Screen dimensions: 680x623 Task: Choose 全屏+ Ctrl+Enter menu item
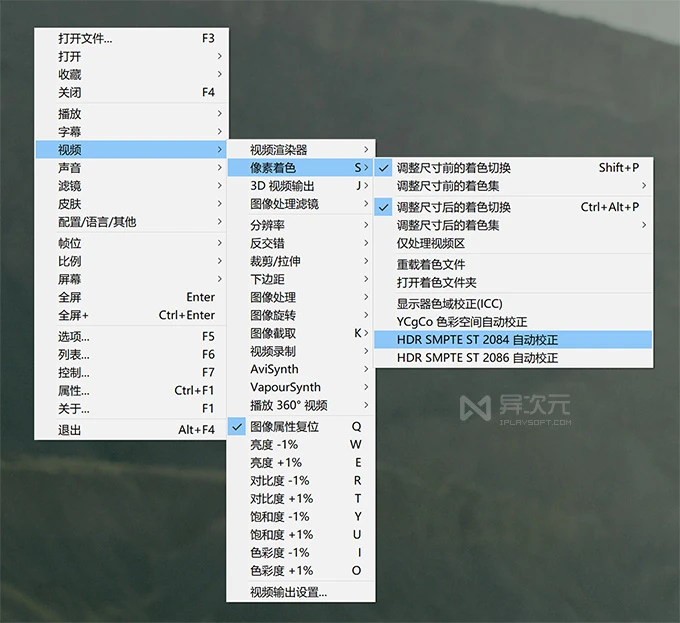coord(131,315)
